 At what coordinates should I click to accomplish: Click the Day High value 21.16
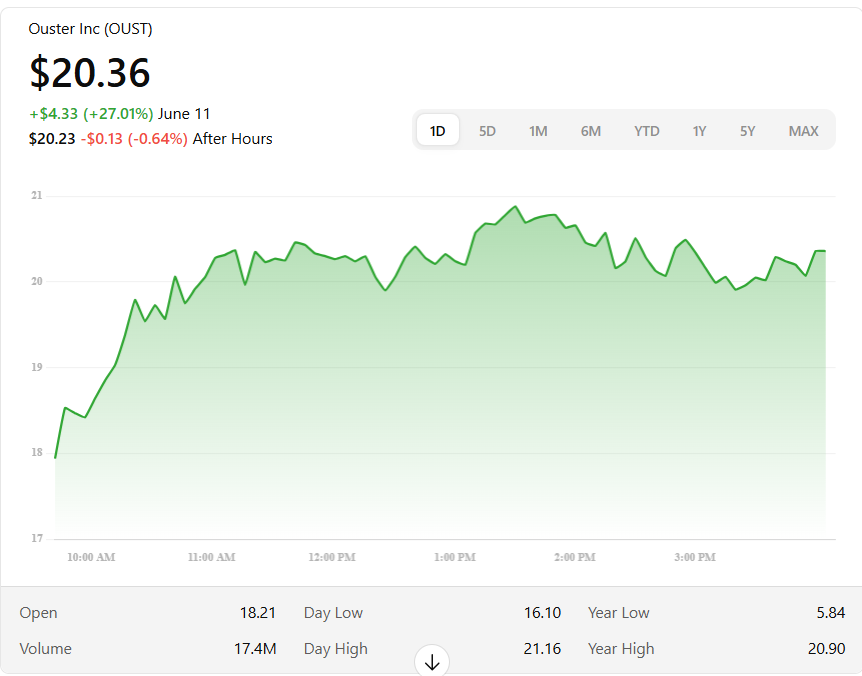point(542,649)
